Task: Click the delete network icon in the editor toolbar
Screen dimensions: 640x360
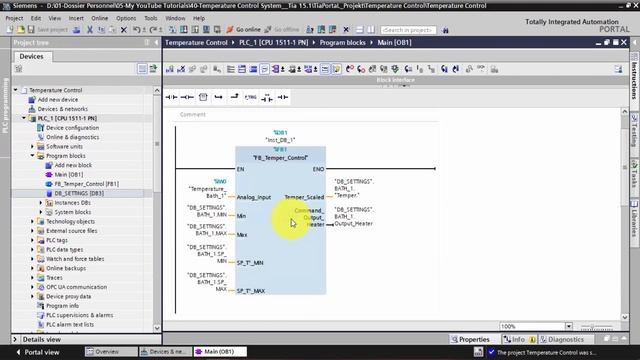Action: pyautogui.click(x=181, y=69)
